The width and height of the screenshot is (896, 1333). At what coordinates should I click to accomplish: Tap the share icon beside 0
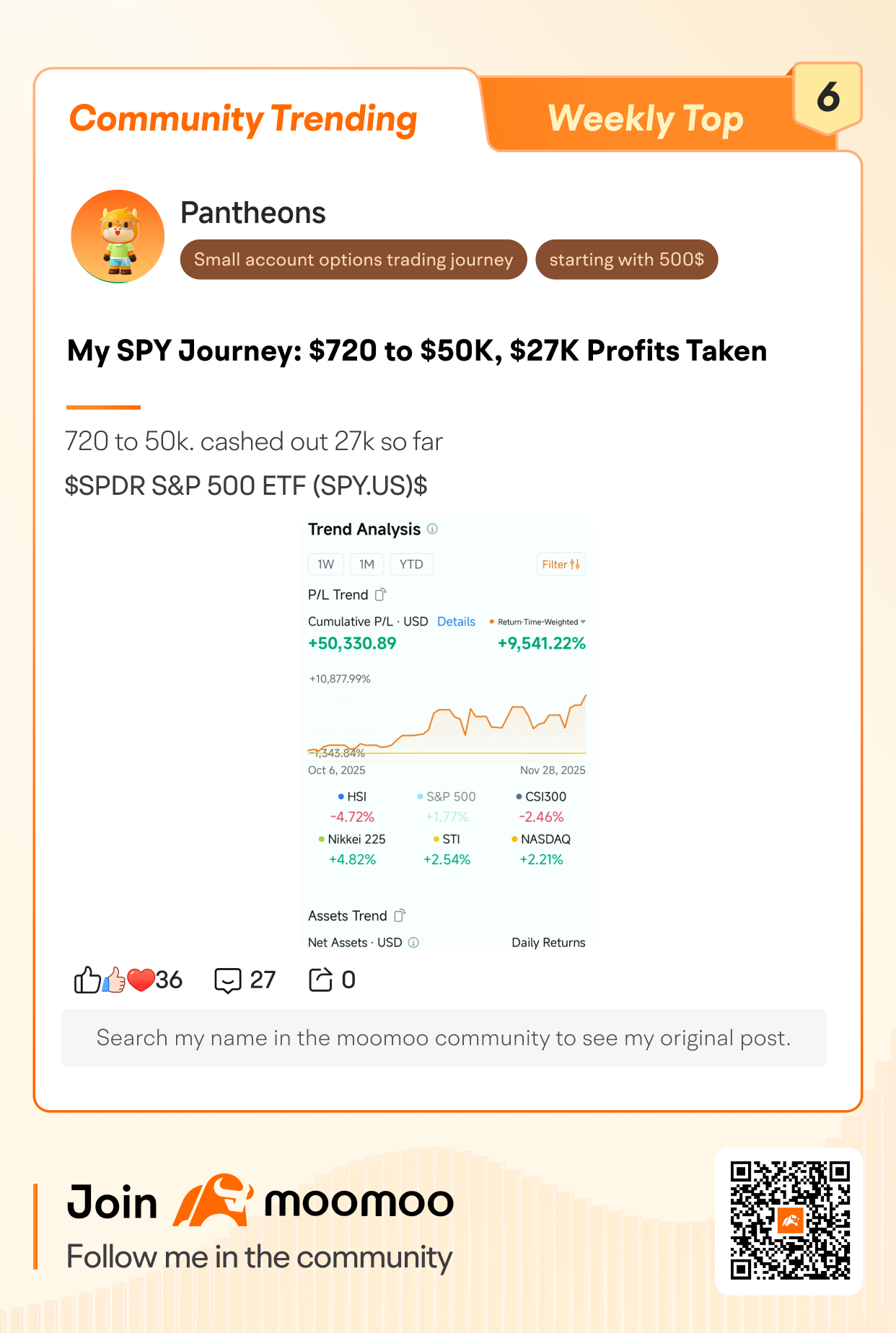pyautogui.click(x=321, y=980)
